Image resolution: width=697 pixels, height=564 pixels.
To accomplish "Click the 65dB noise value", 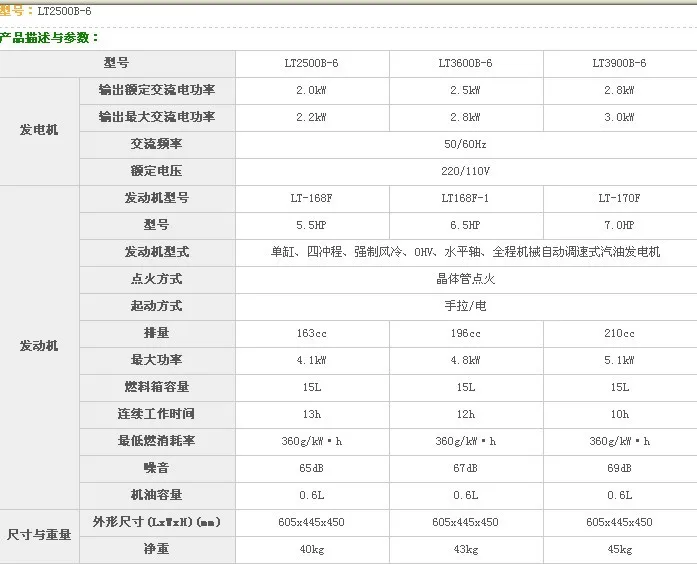I will [311, 468].
